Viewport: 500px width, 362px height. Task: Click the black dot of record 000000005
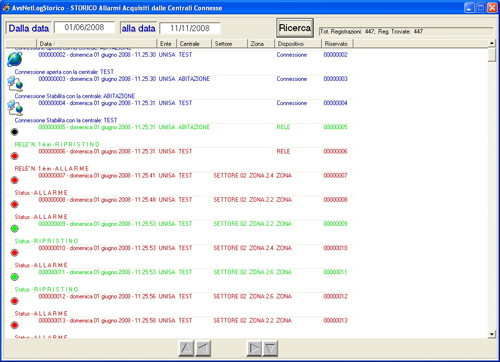(14, 132)
